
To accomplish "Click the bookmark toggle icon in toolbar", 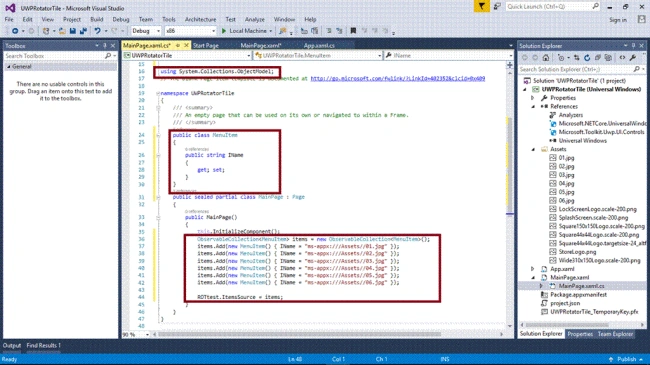I will 353,31.
